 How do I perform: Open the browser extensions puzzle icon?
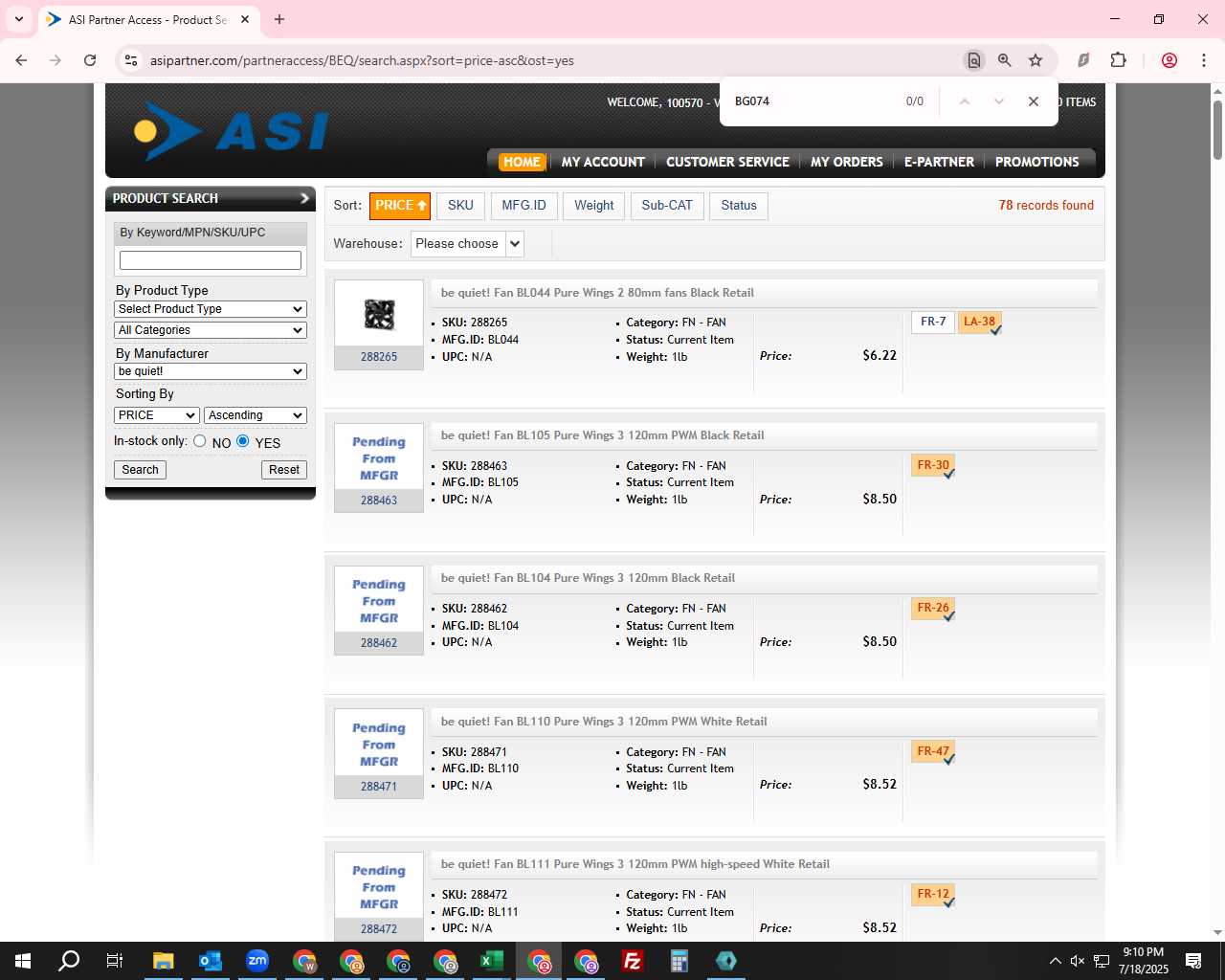[x=1118, y=60]
